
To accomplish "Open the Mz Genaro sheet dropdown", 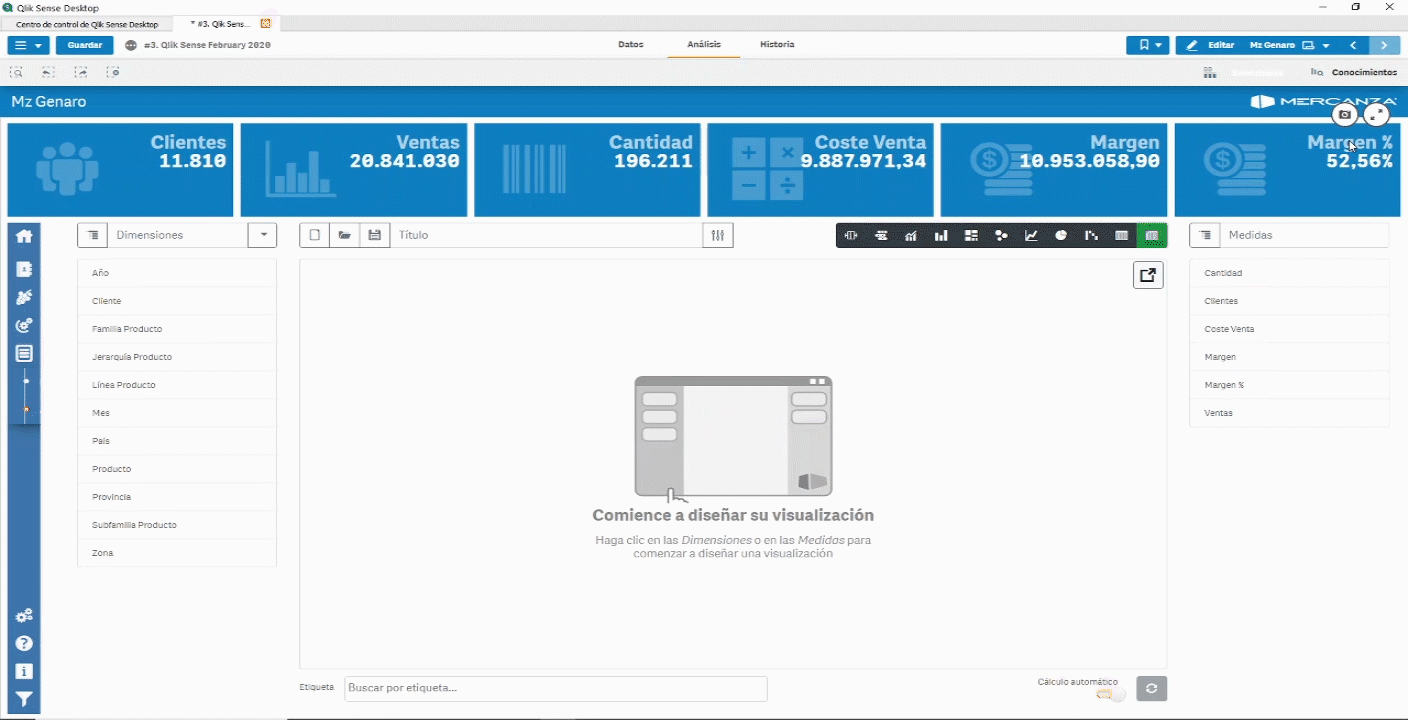I will tap(1324, 45).
